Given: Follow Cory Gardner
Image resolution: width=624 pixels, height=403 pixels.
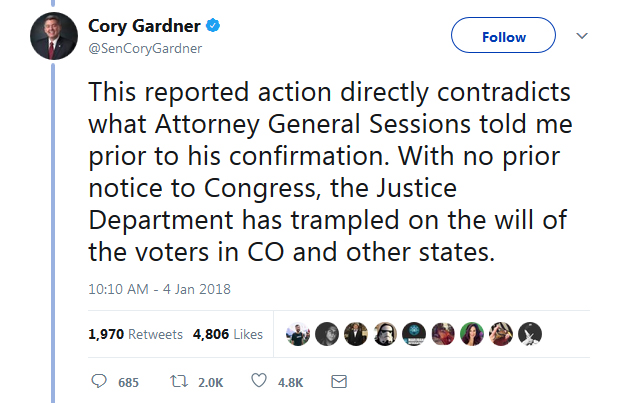Looking at the screenshot, I should (x=504, y=37).
